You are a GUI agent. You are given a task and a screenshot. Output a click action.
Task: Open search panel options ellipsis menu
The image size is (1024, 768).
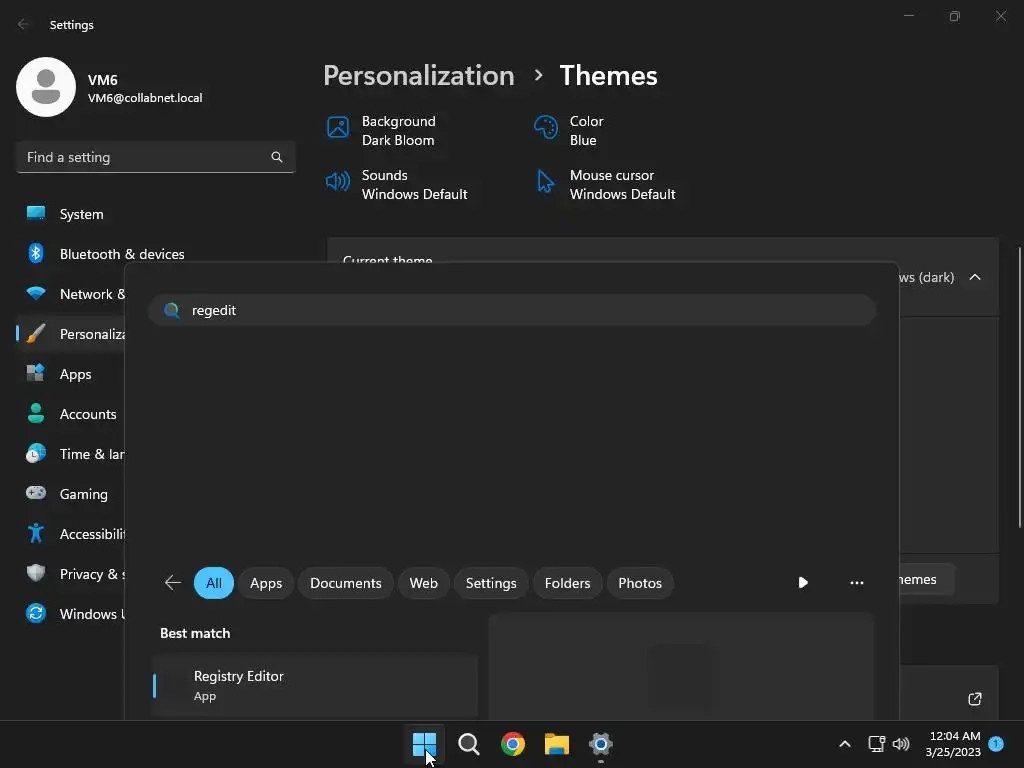click(x=857, y=583)
